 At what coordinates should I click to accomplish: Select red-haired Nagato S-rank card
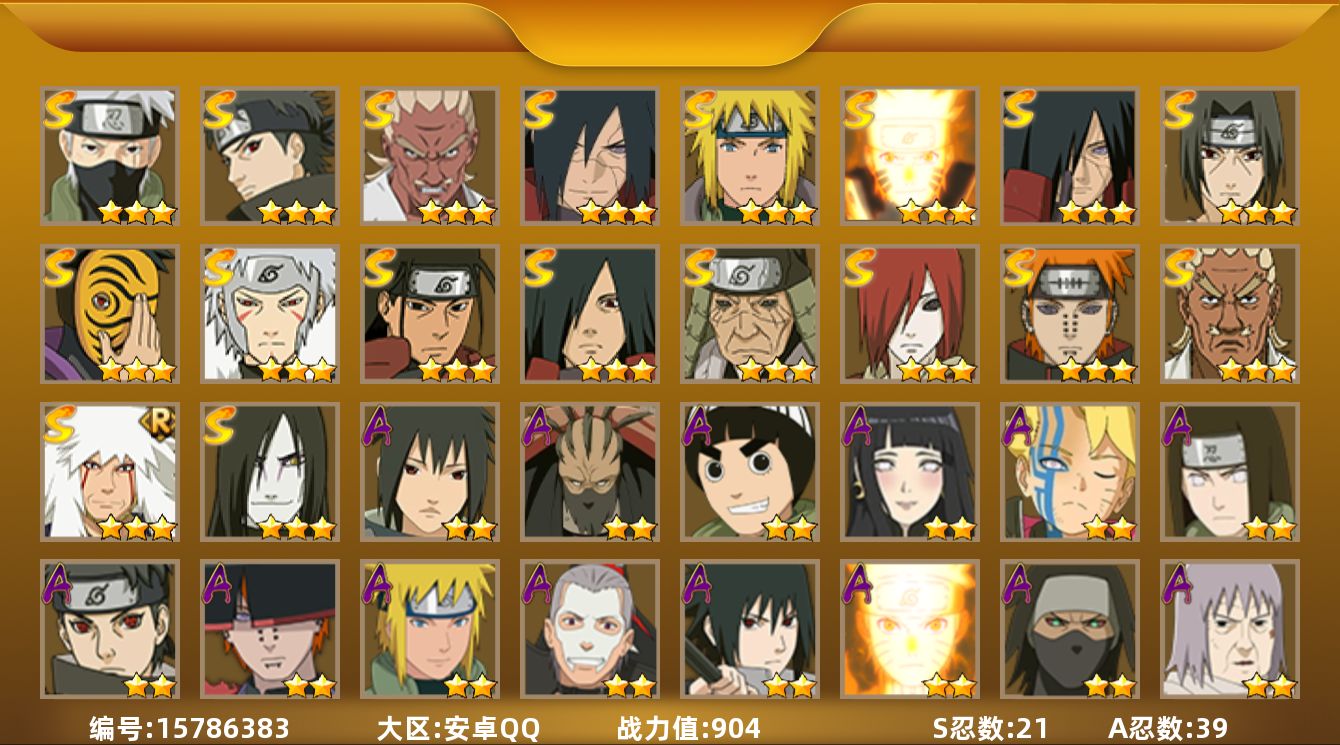click(x=910, y=313)
